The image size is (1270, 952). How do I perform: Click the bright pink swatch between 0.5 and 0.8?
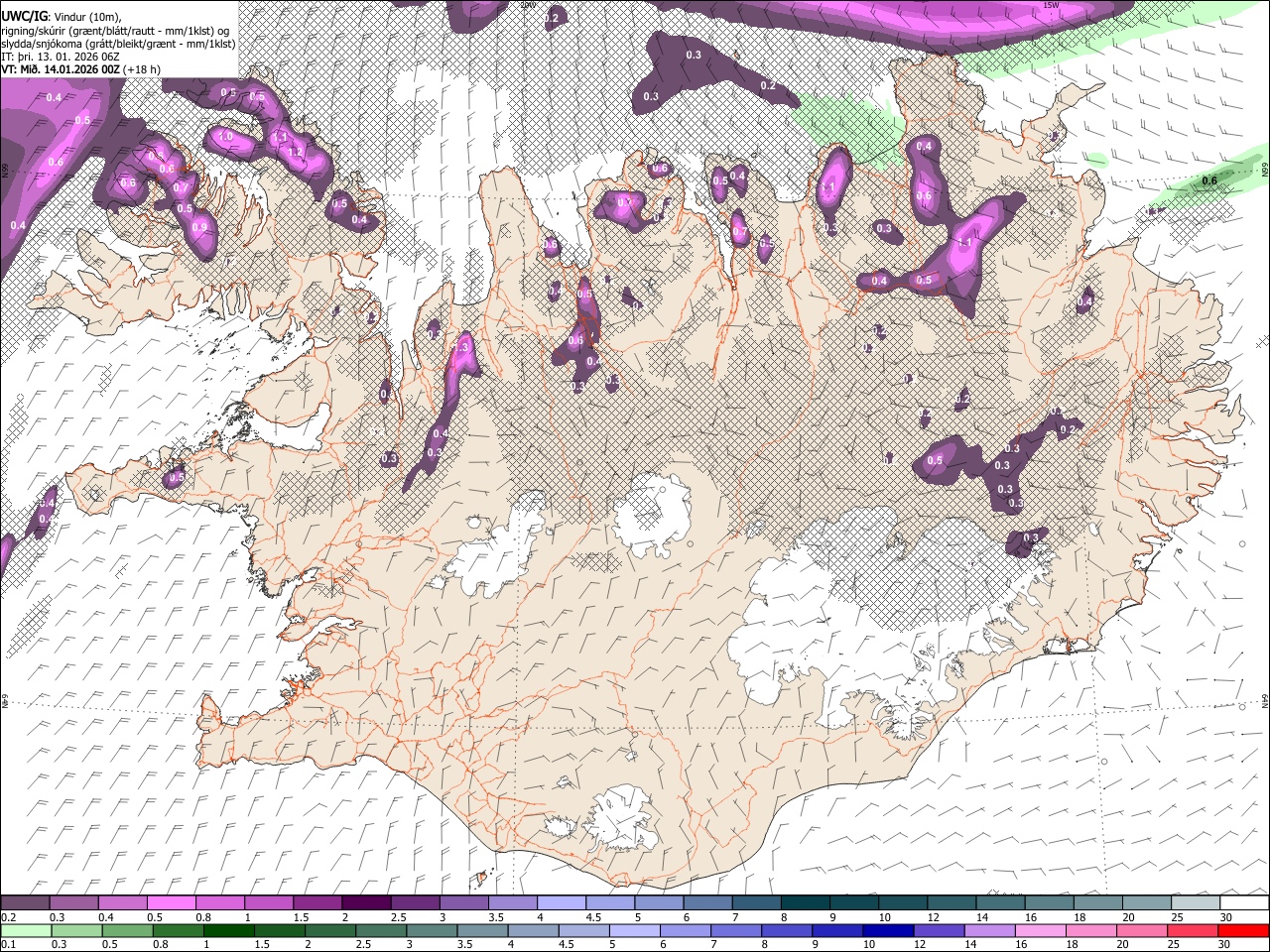pyautogui.click(x=171, y=903)
